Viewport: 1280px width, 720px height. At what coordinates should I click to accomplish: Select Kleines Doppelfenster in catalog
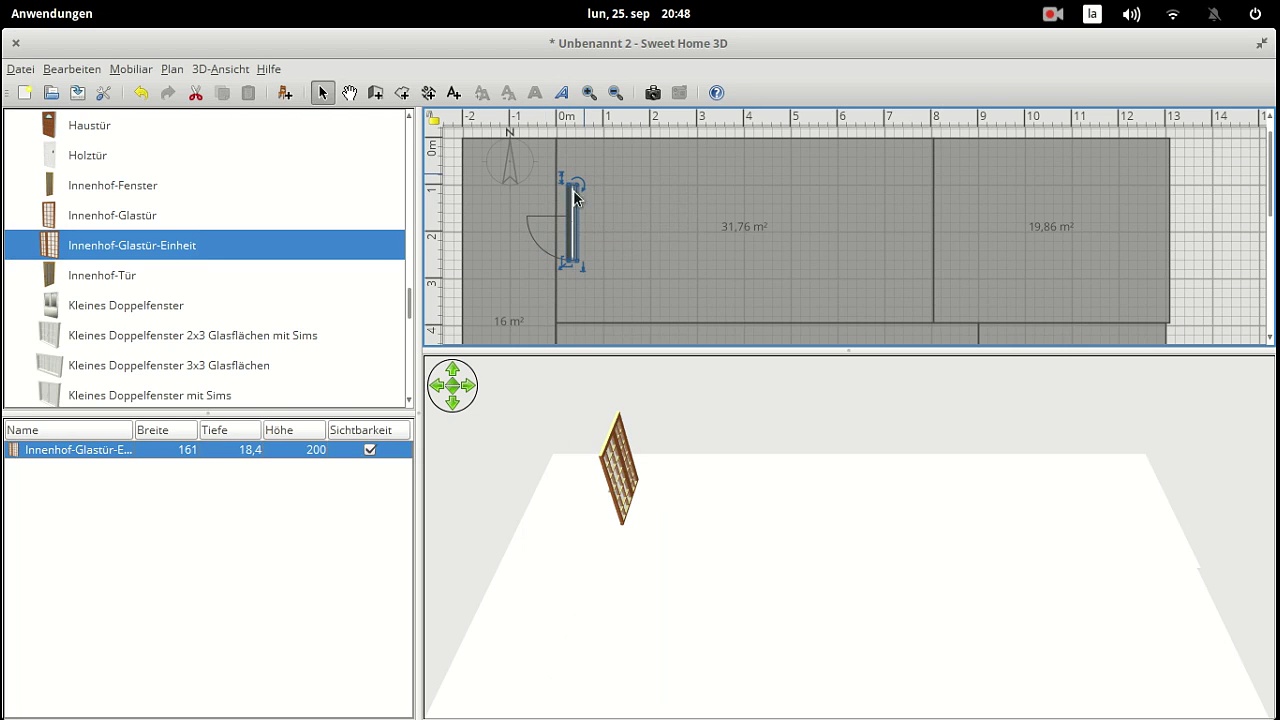click(126, 305)
